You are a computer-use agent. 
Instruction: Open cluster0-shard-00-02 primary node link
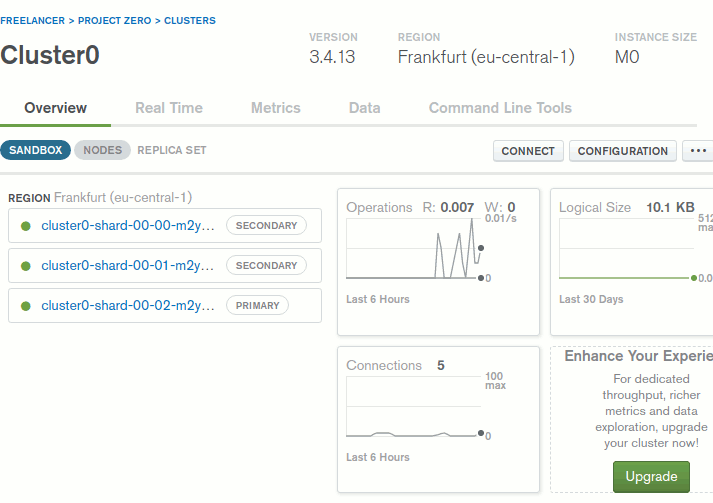(x=128, y=306)
